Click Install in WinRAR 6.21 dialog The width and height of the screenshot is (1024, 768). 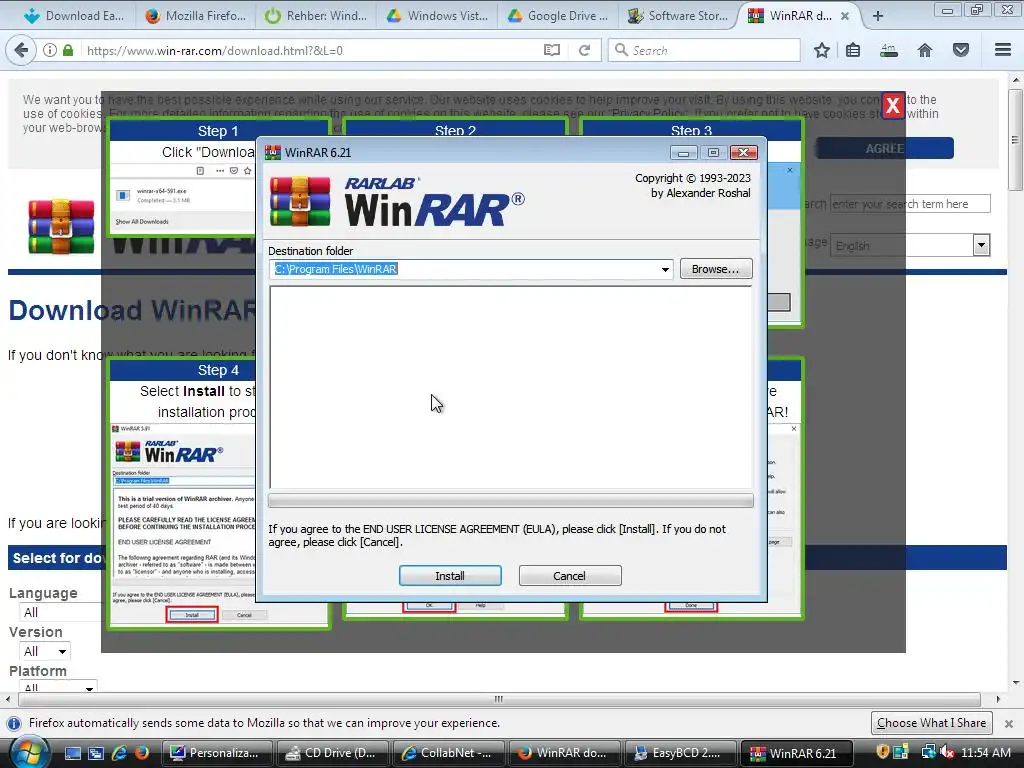coord(450,576)
